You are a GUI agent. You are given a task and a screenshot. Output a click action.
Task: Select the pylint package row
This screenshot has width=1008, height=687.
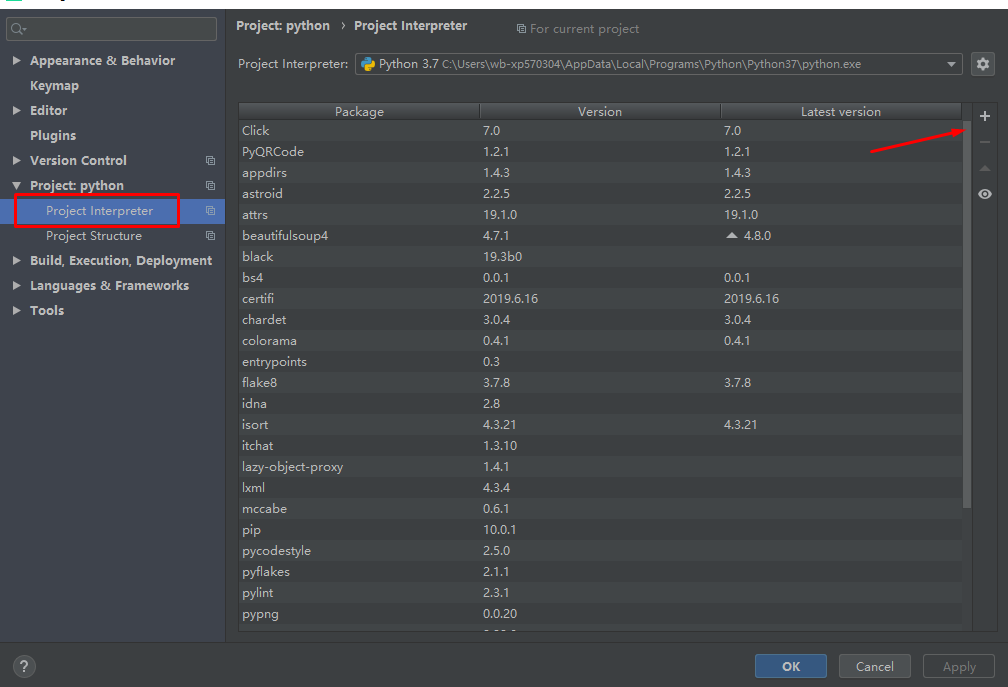tap(600, 593)
